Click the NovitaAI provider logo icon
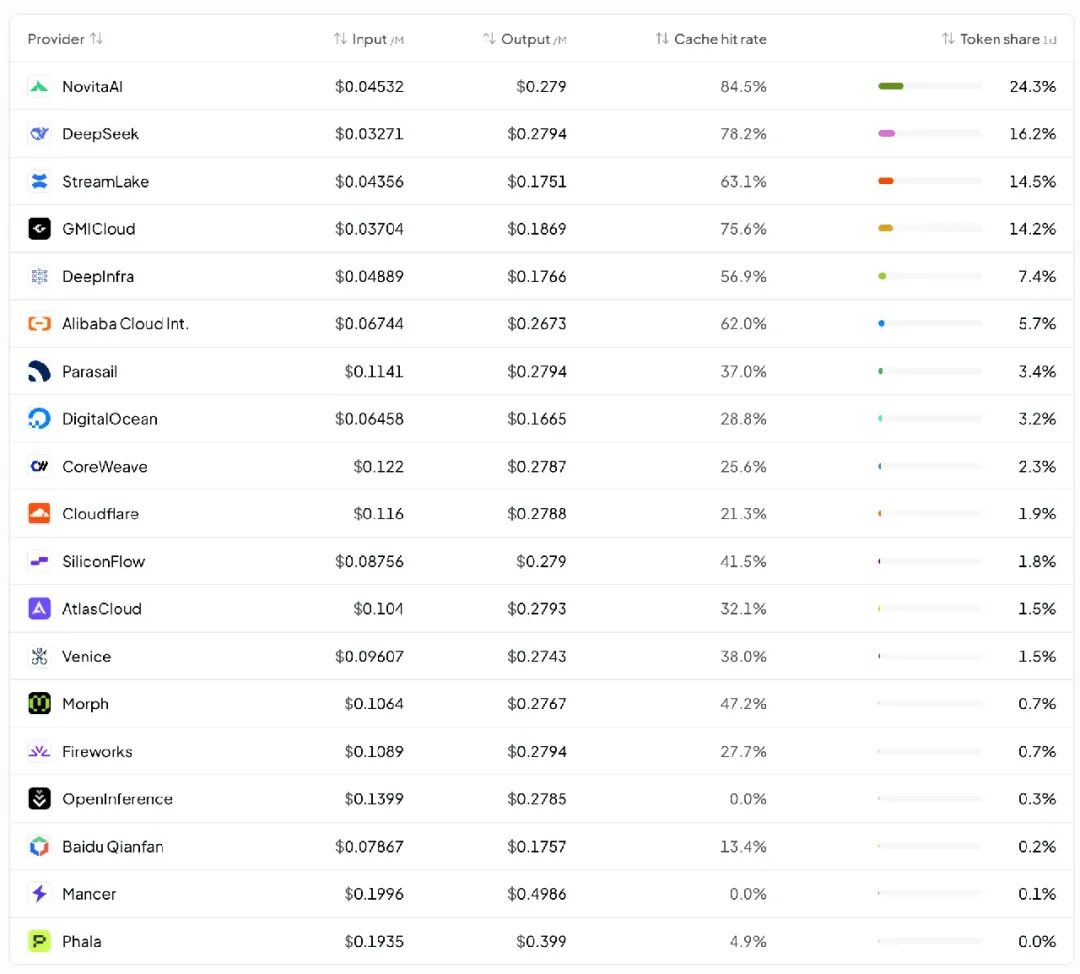Screen dimensions: 1080x974 click(39, 86)
